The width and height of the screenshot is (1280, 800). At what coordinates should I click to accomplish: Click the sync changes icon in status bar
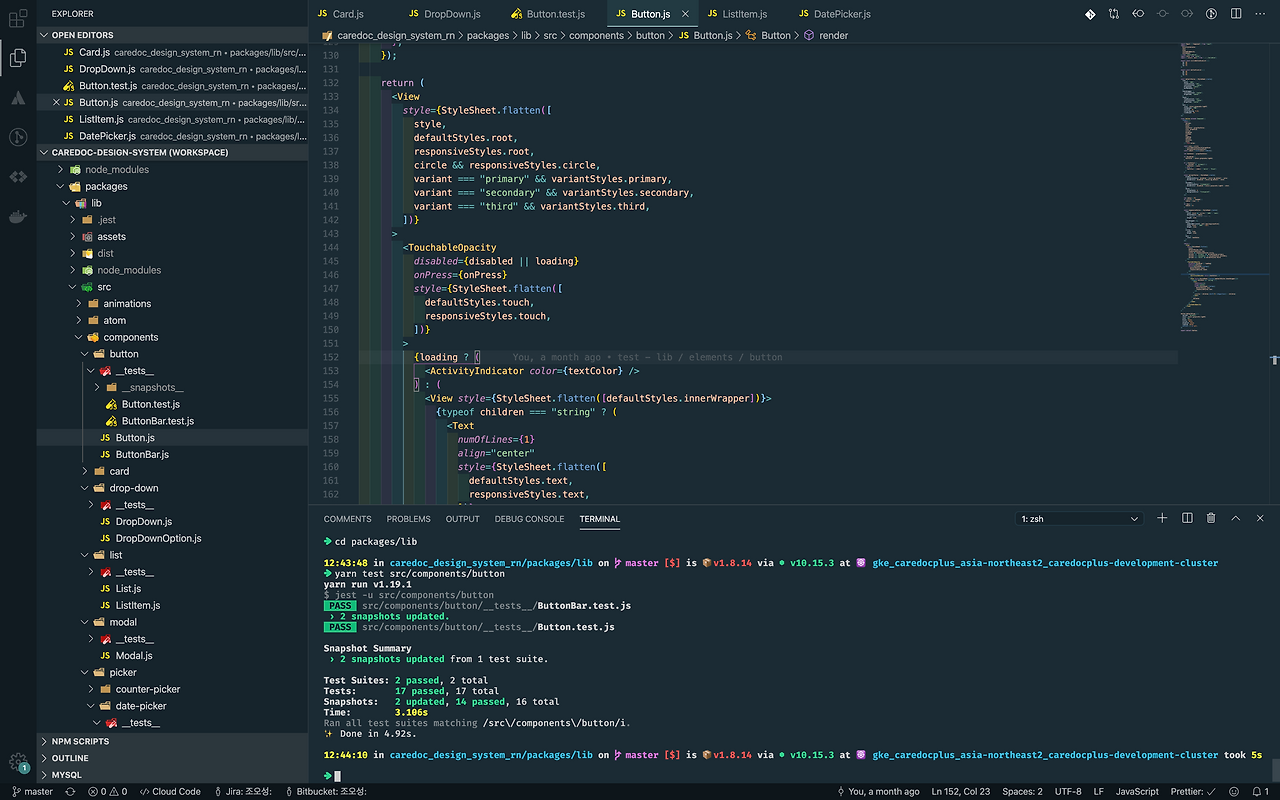pos(69,791)
